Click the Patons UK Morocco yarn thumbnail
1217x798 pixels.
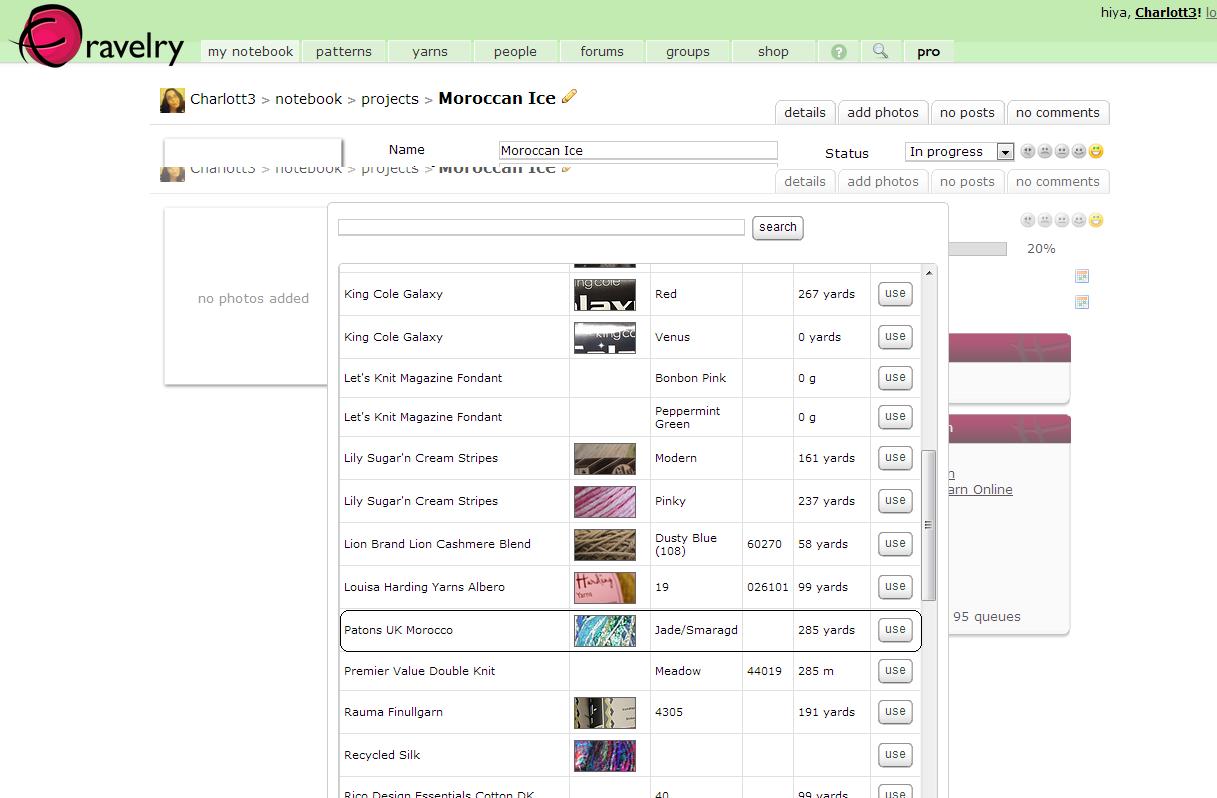point(605,631)
